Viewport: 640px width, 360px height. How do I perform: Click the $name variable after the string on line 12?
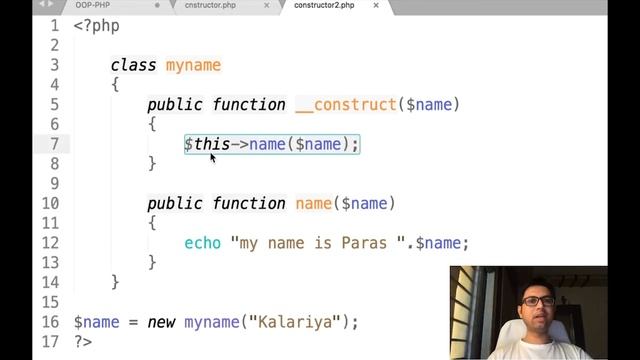tap(439, 244)
